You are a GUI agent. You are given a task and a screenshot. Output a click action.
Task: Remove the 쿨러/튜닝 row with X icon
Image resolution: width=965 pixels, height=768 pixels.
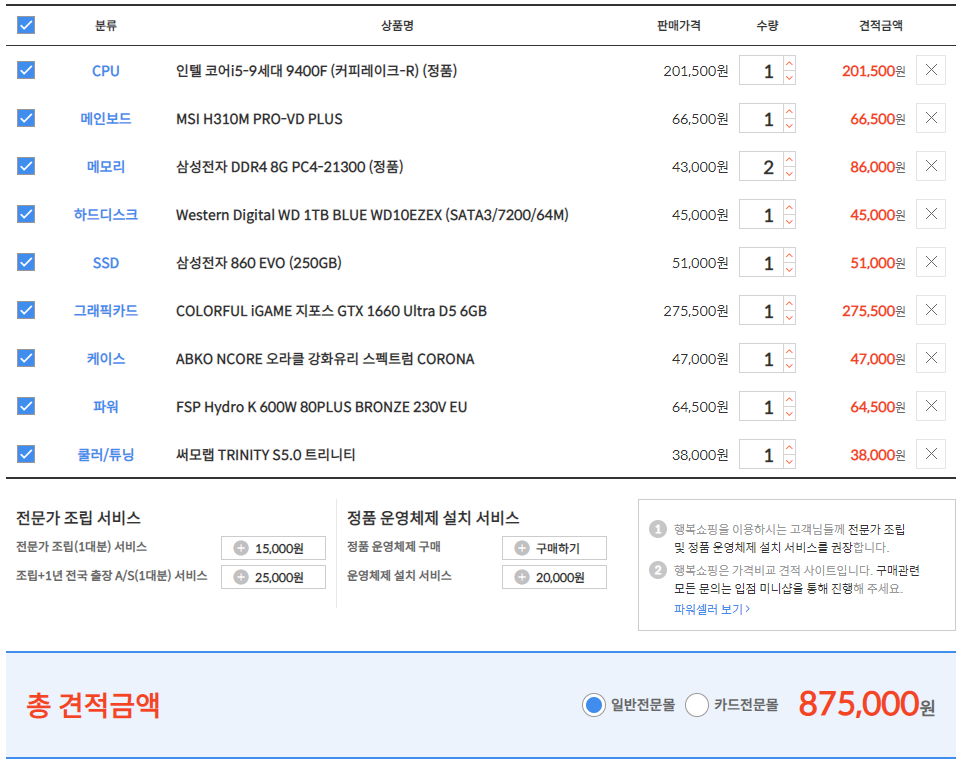[x=931, y=454]
